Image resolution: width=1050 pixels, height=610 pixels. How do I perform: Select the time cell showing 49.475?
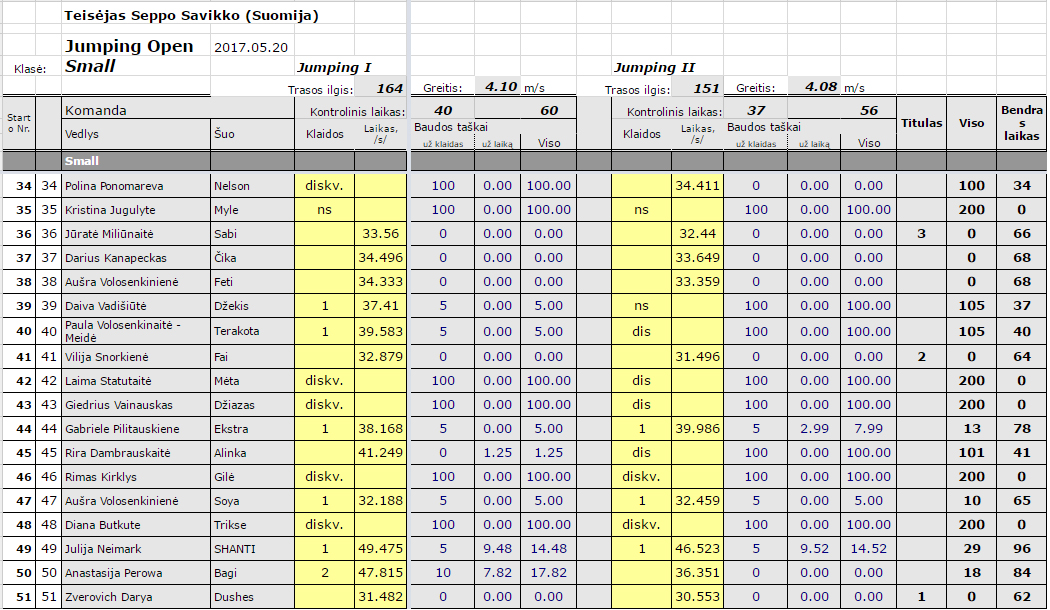tap(380, 549)
